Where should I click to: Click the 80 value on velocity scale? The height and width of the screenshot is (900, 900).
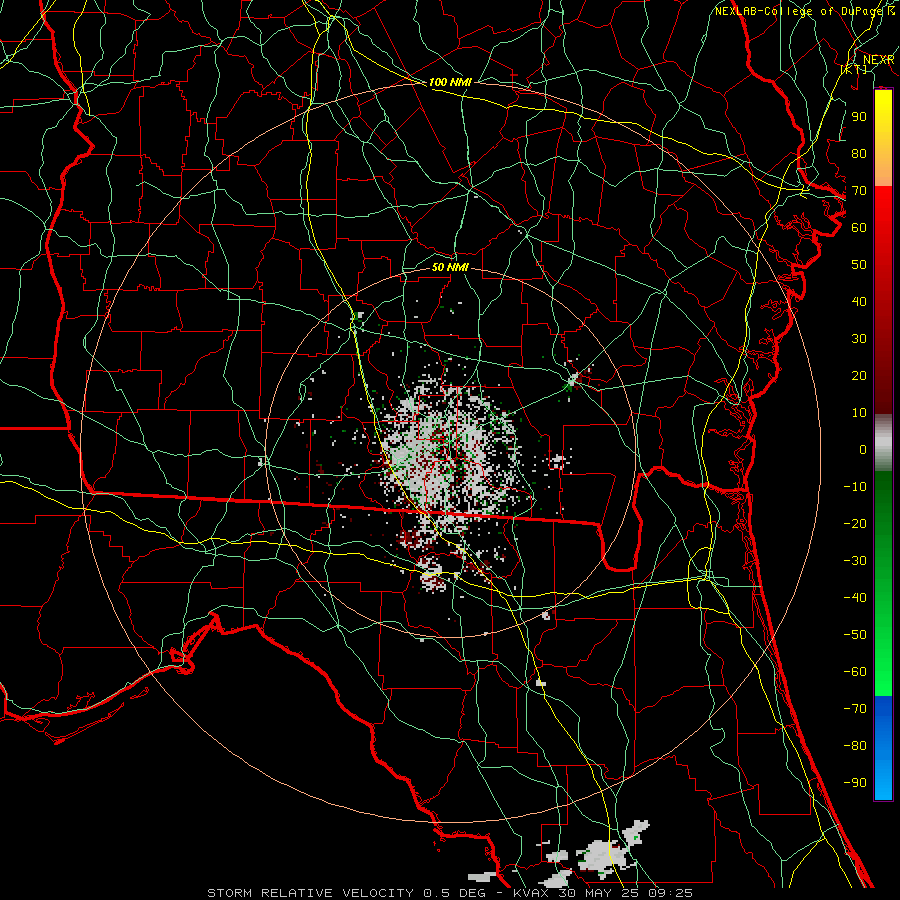tap(859, 154)
